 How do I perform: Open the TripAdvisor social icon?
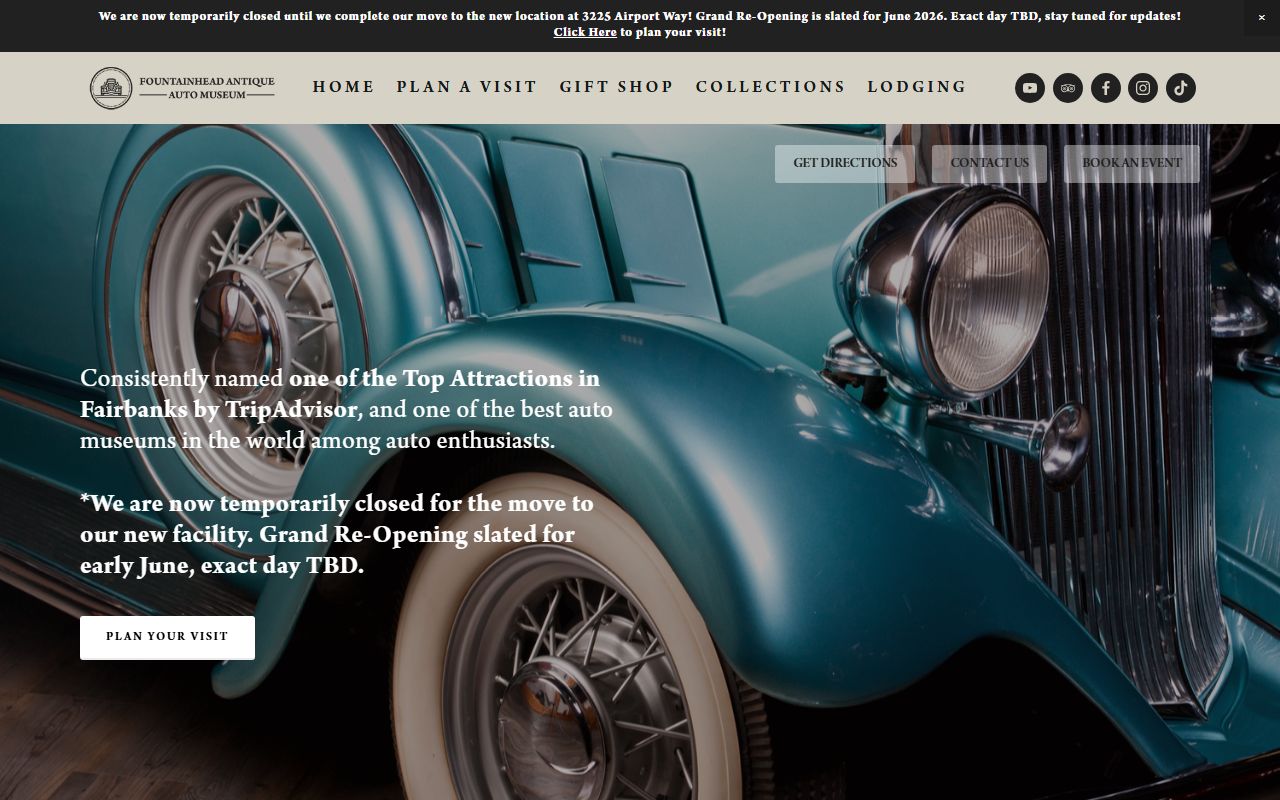tap(1067, 88)
